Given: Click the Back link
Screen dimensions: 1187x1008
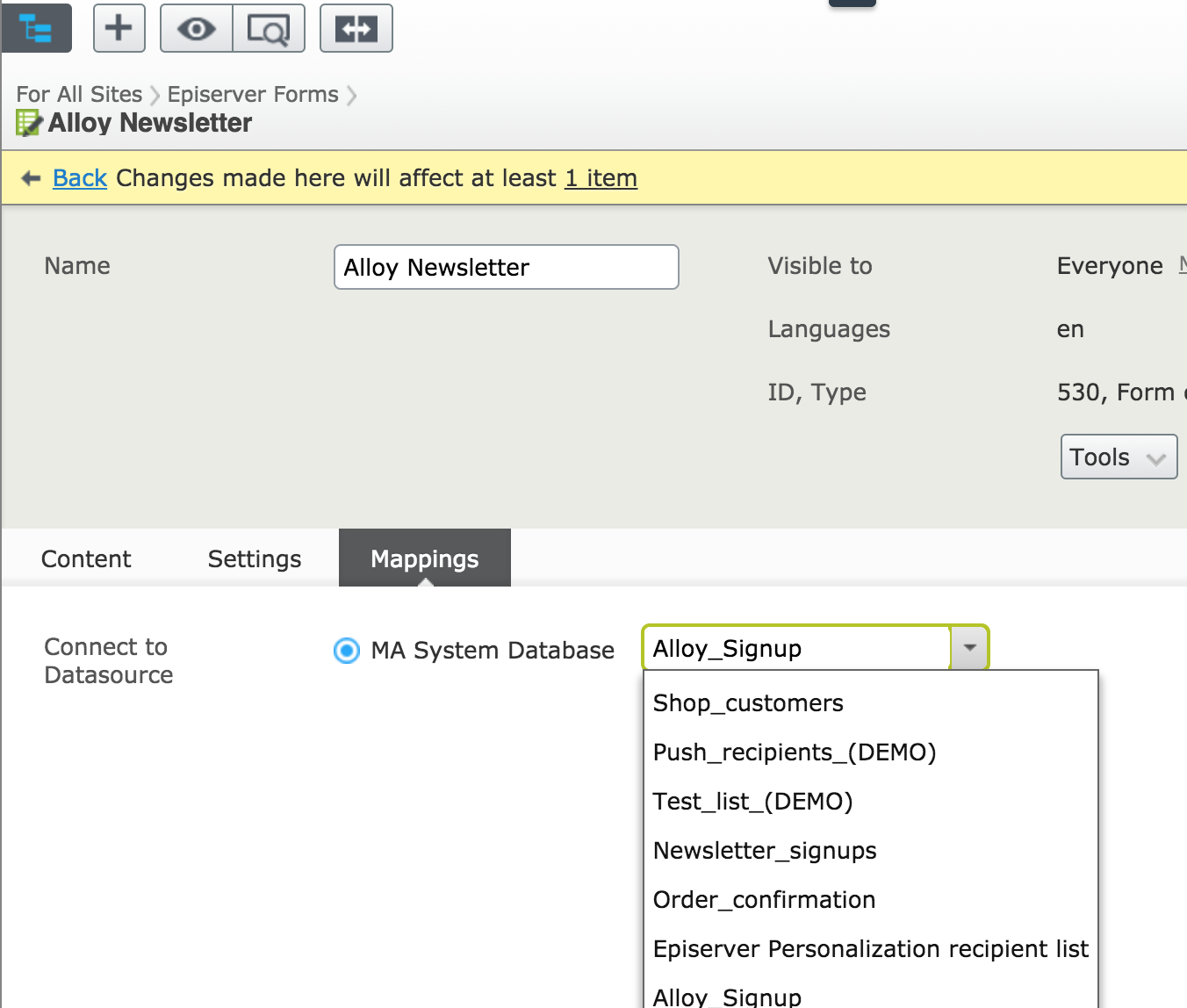Looking at the screenshot, I should (80, 178).
